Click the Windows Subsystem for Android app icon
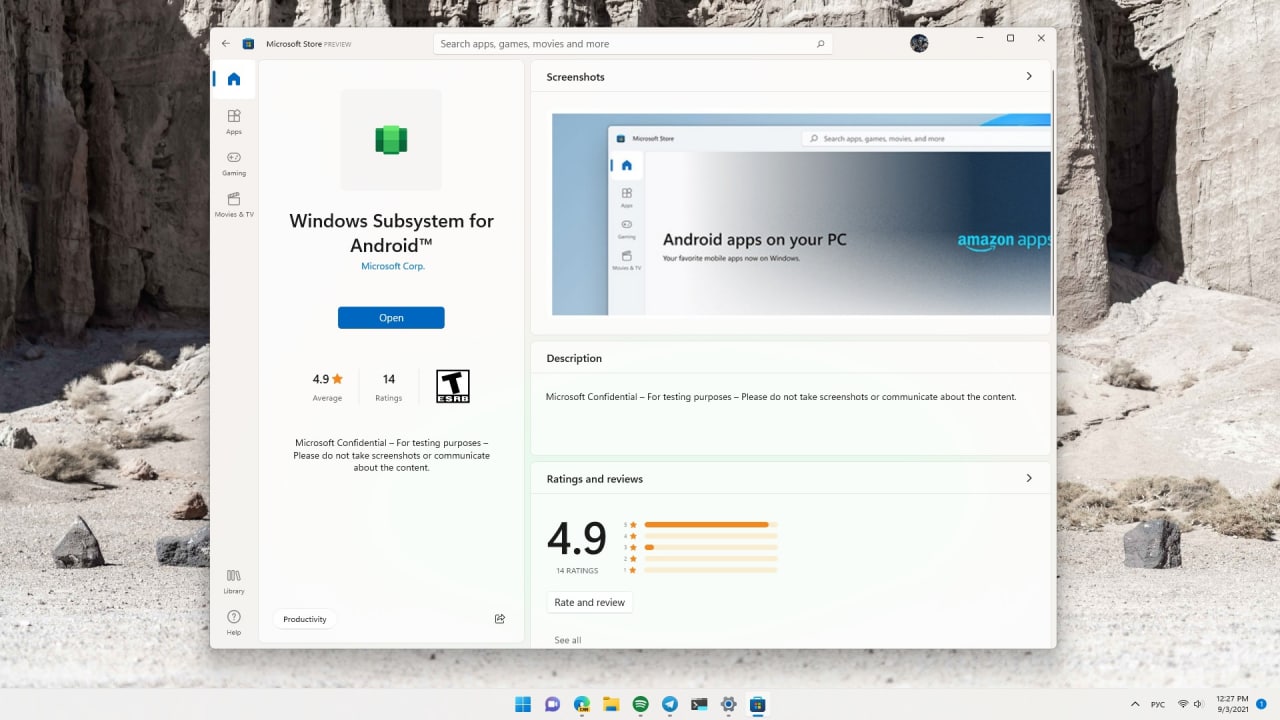This screenshot has height=720, width=1280. [x=391, y=140]
